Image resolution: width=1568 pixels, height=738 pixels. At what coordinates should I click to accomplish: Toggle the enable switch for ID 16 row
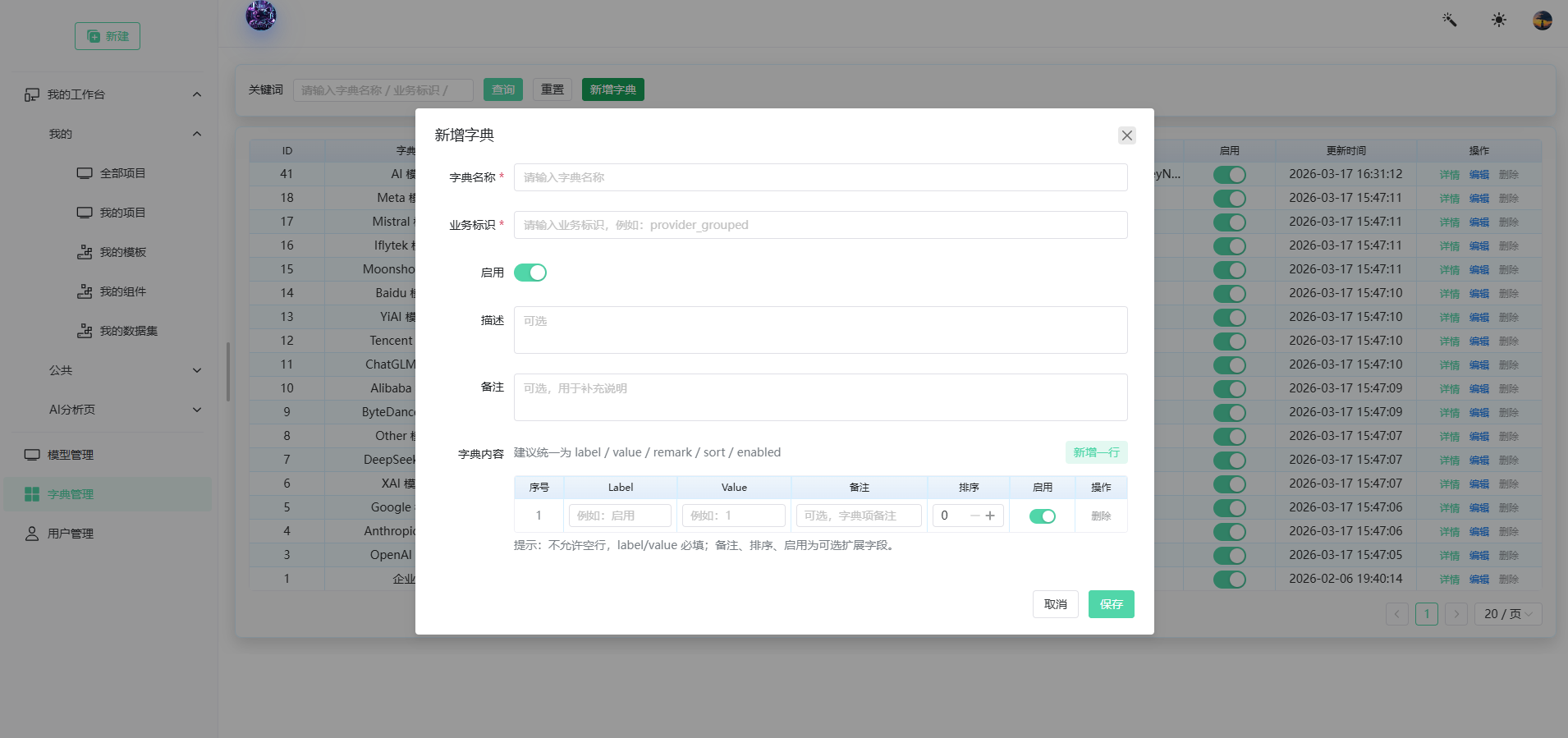pyautogui.click(x=1230, y=246)
